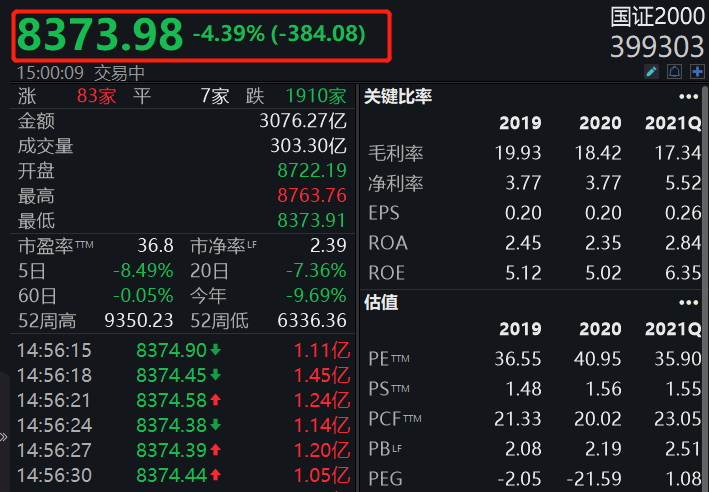Select the index name 国证2000
Image resolution: width=709 pixels, height=492 pixels.
coord(657,17)
